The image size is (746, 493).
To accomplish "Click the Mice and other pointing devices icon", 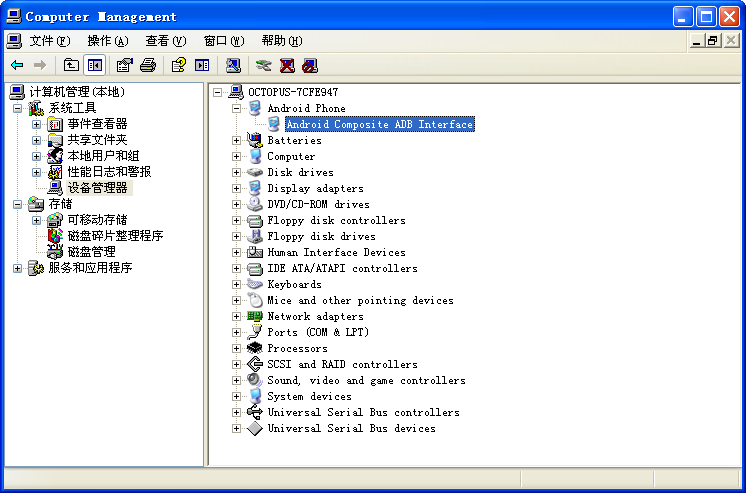I will [x=255, y=300].
